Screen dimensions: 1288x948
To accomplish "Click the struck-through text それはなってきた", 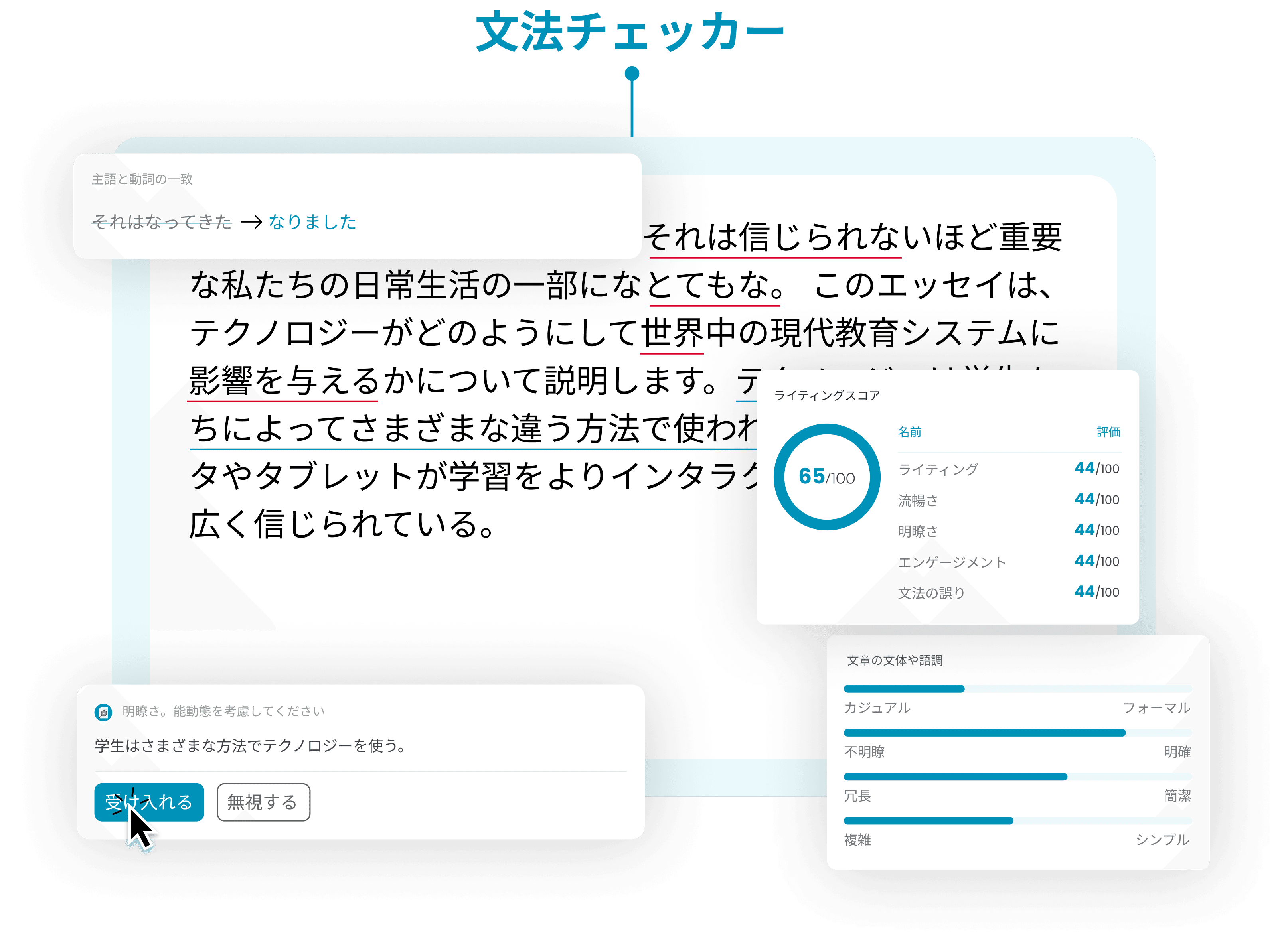I will pos(162,221).
